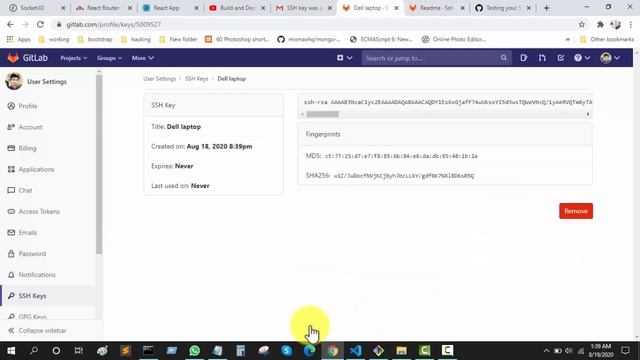The height and width of the screenshot is (360, 640).
Task: Reload the browser page
Action: 40,24
